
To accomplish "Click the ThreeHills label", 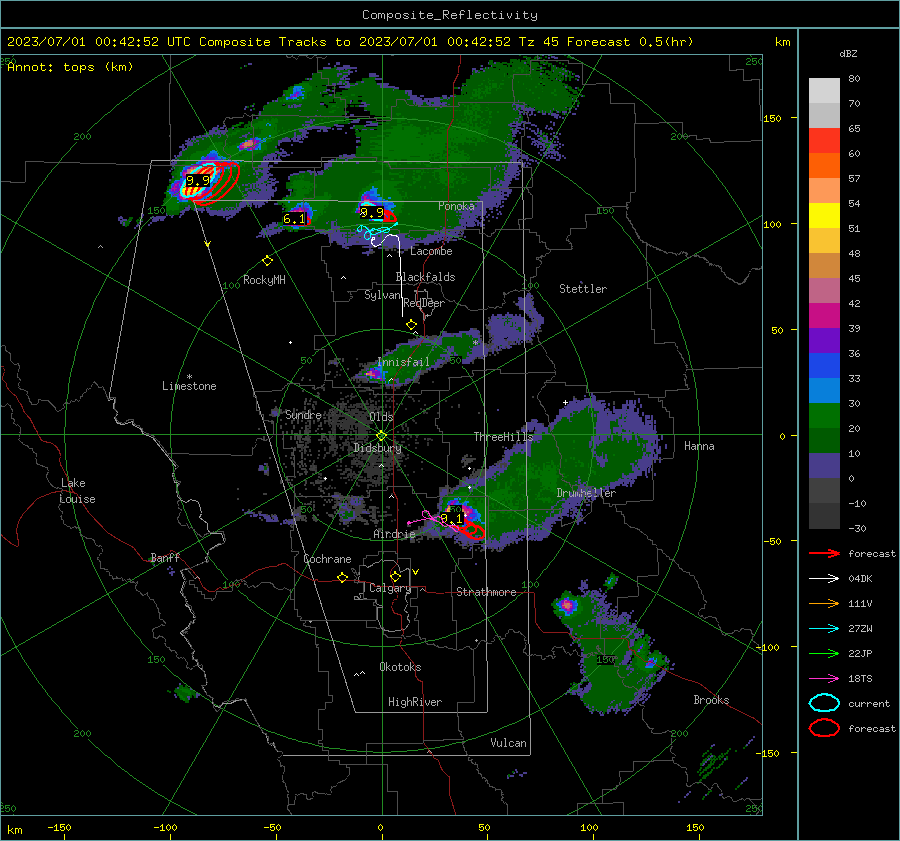I will click(x=503, y=437).
